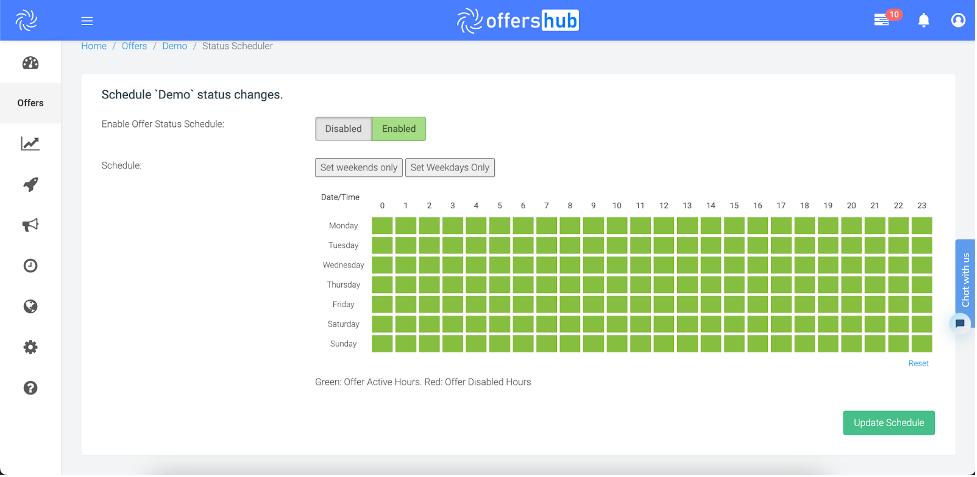Open the megaphone icon in sidebar
Image resolution: width=977 pixels, height=477 pixels.
(30, 225)
